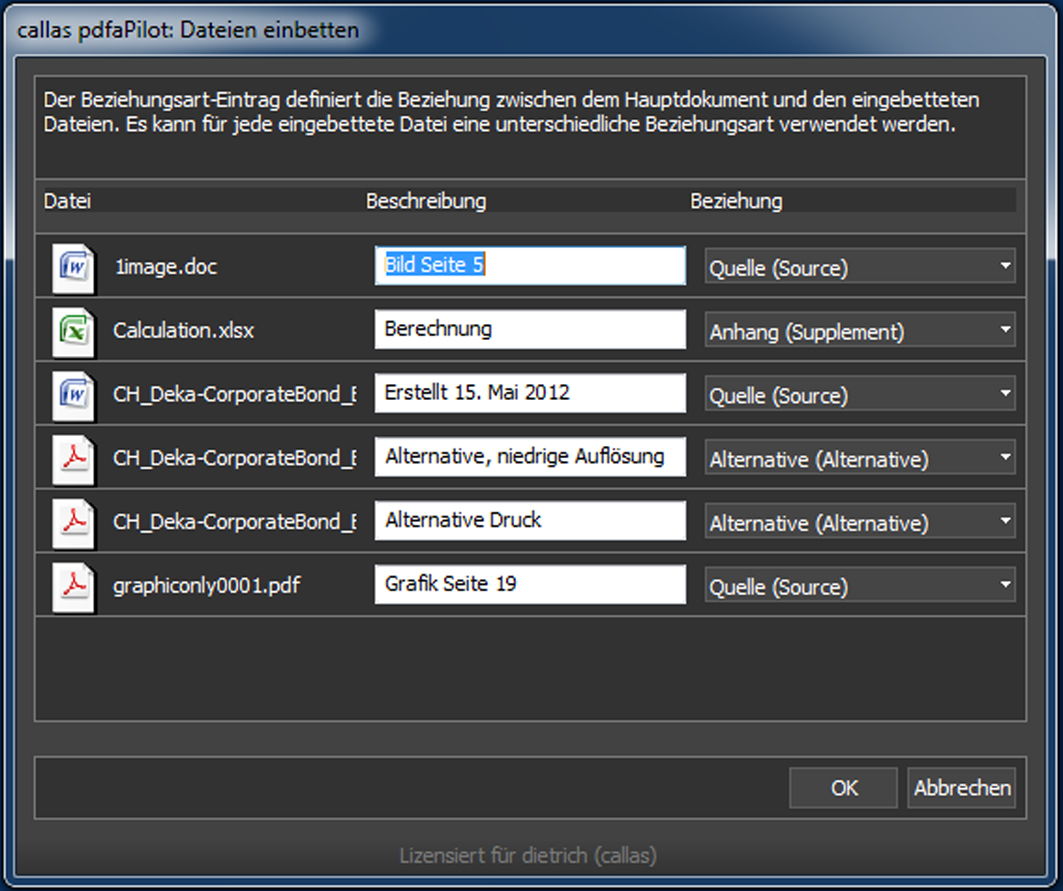
Task: Click the PDF icon in the 'niedrige Auflösung' row
Action: pyautogui.click(x=74, y=459)
